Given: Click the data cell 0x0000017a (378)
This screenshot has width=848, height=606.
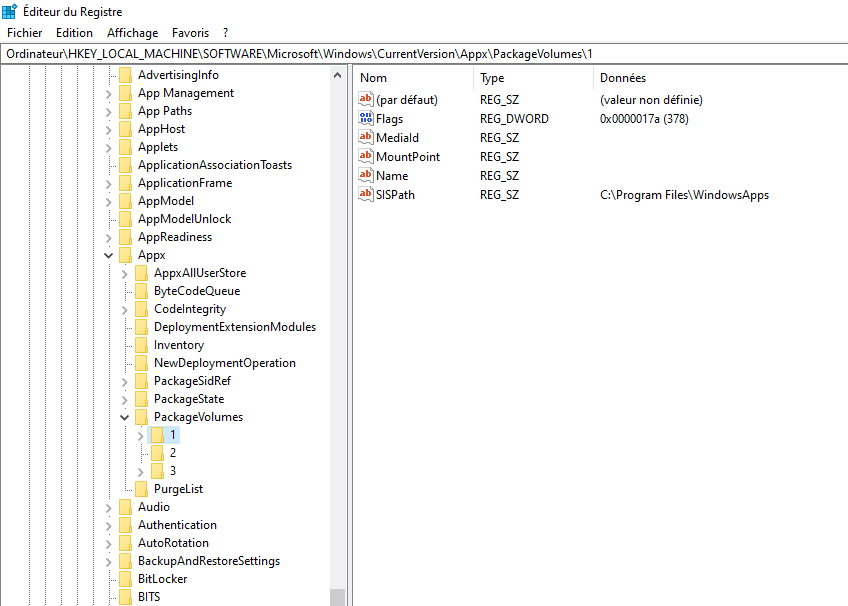Looking at the screenshot, I should (644, 118).
